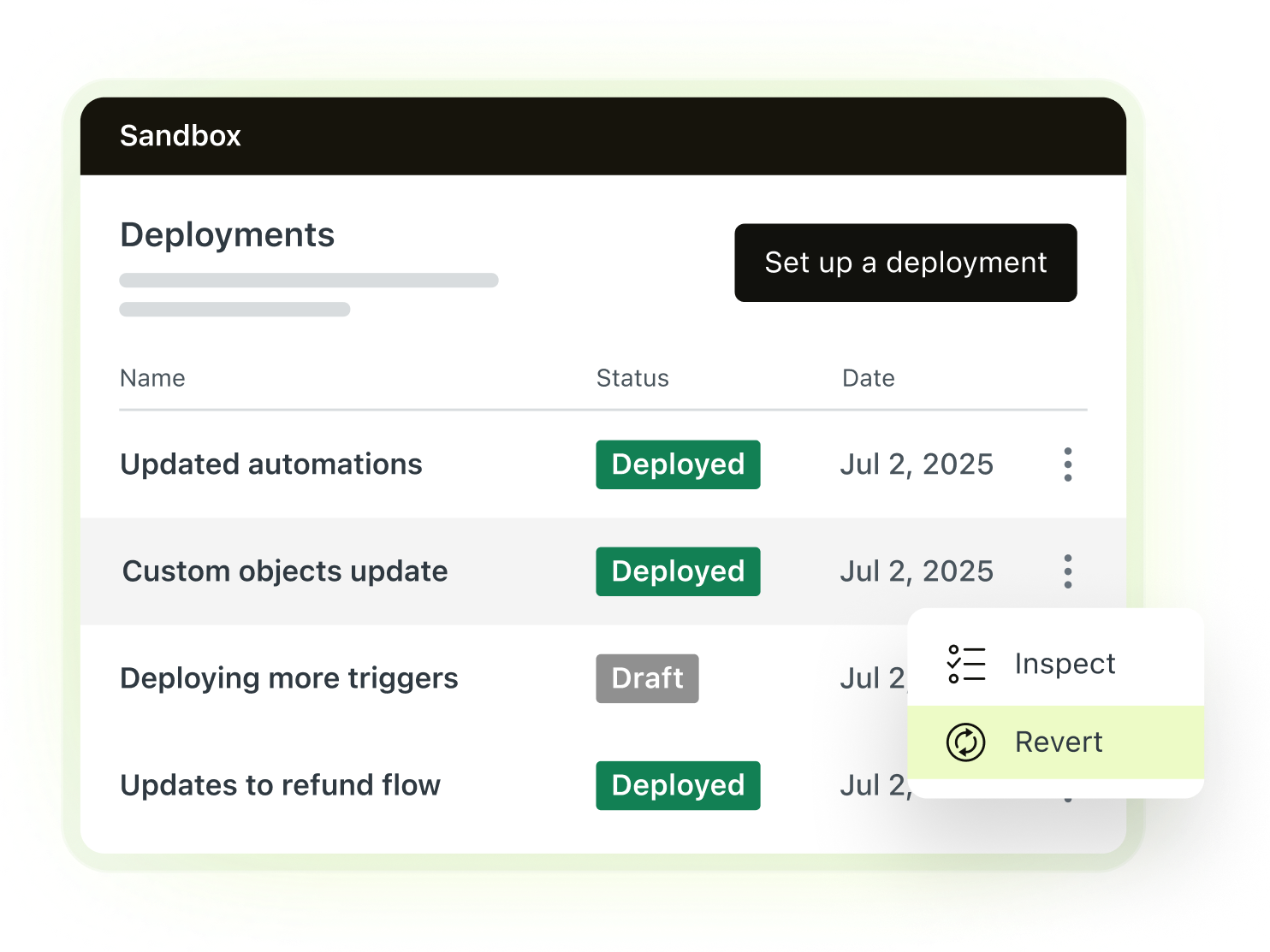Click the Jul 2, 2025 date for Updated automations
Image resolution: width=1270 pixels, height=952 pixels.
coord(917,464)
